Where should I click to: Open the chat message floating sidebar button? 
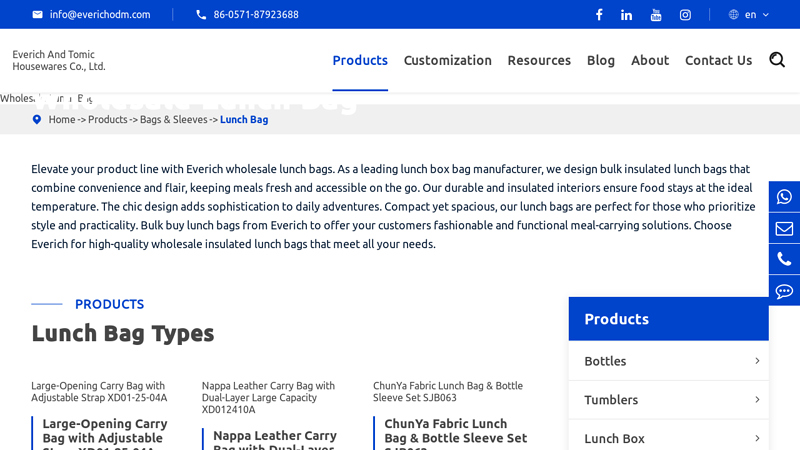784,291
